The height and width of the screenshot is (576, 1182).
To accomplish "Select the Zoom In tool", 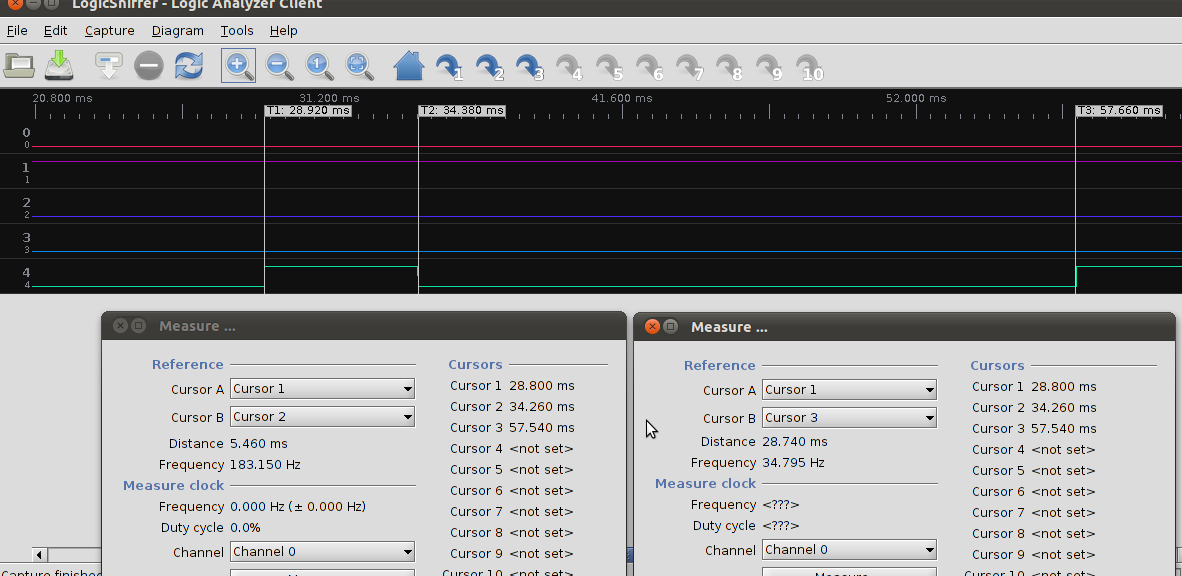I will [x=238, y=66].
